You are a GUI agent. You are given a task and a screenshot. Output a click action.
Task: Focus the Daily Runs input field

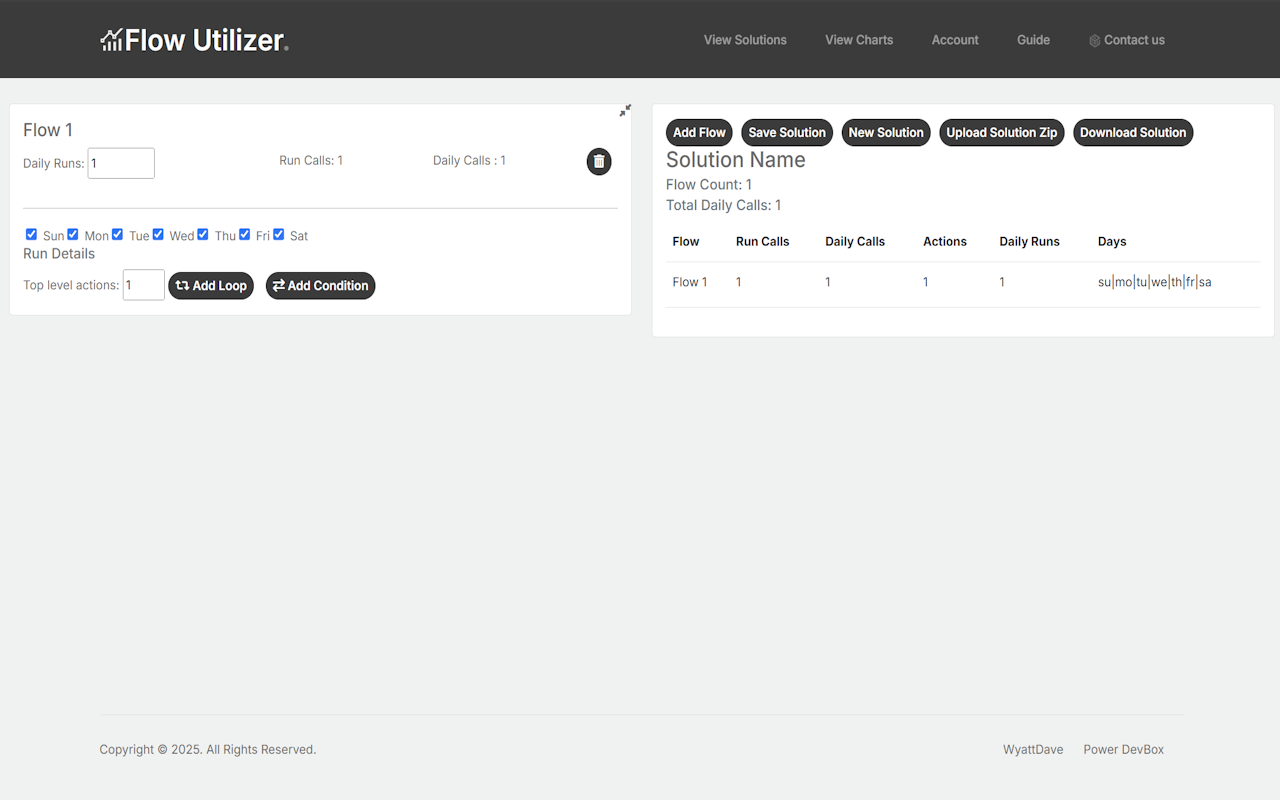121,163
